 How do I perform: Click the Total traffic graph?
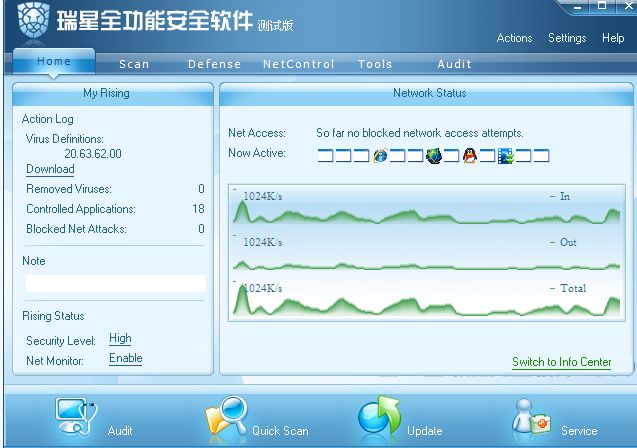(x=427, y=298)
